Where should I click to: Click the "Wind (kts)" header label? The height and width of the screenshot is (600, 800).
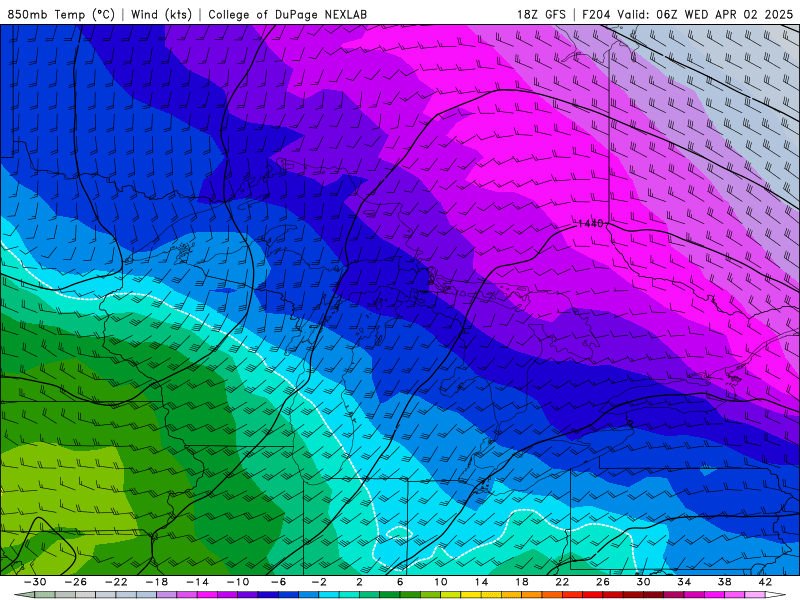pyautogui.click(x=161, y=14)
